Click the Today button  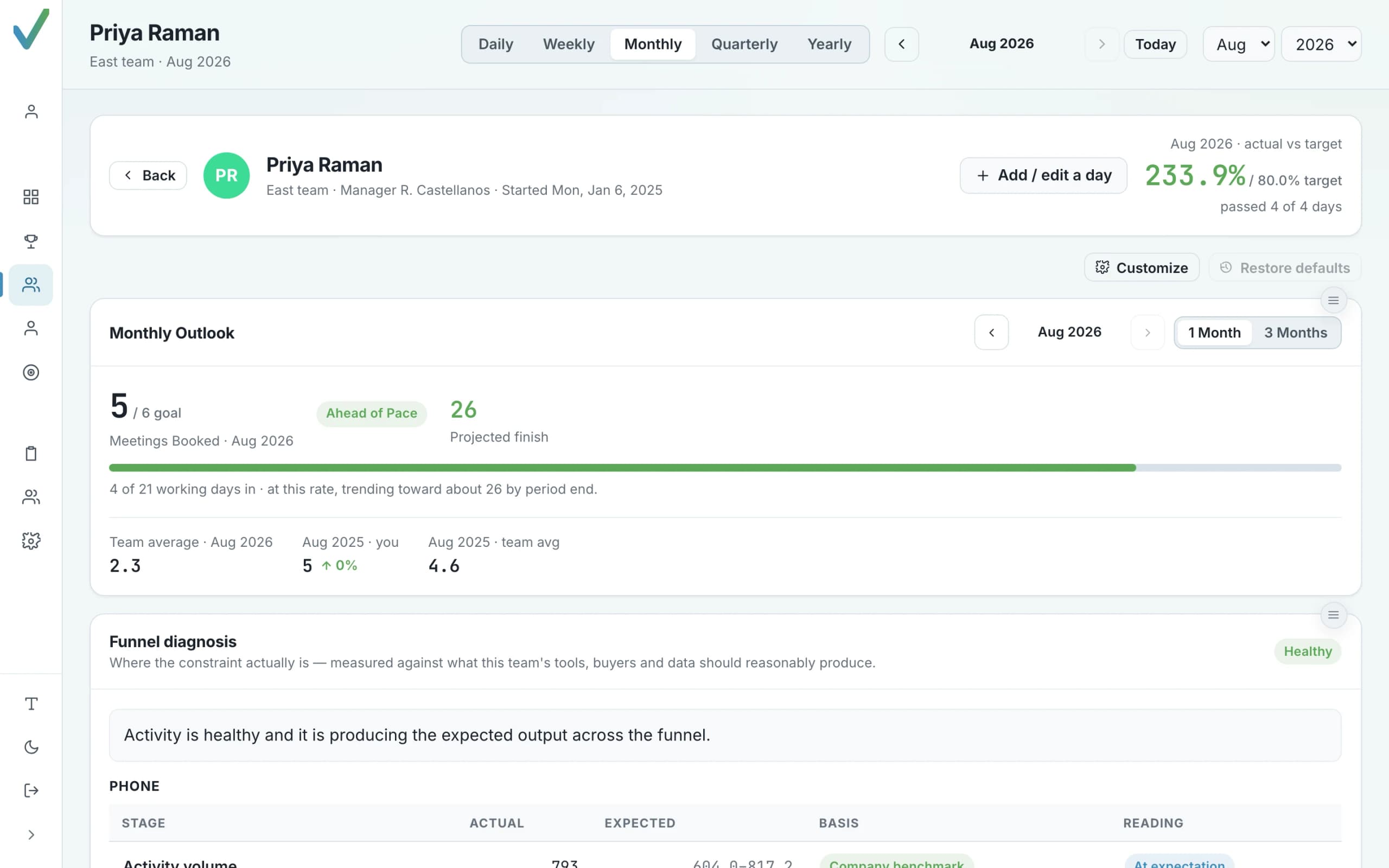click(x=1155, y=44)
